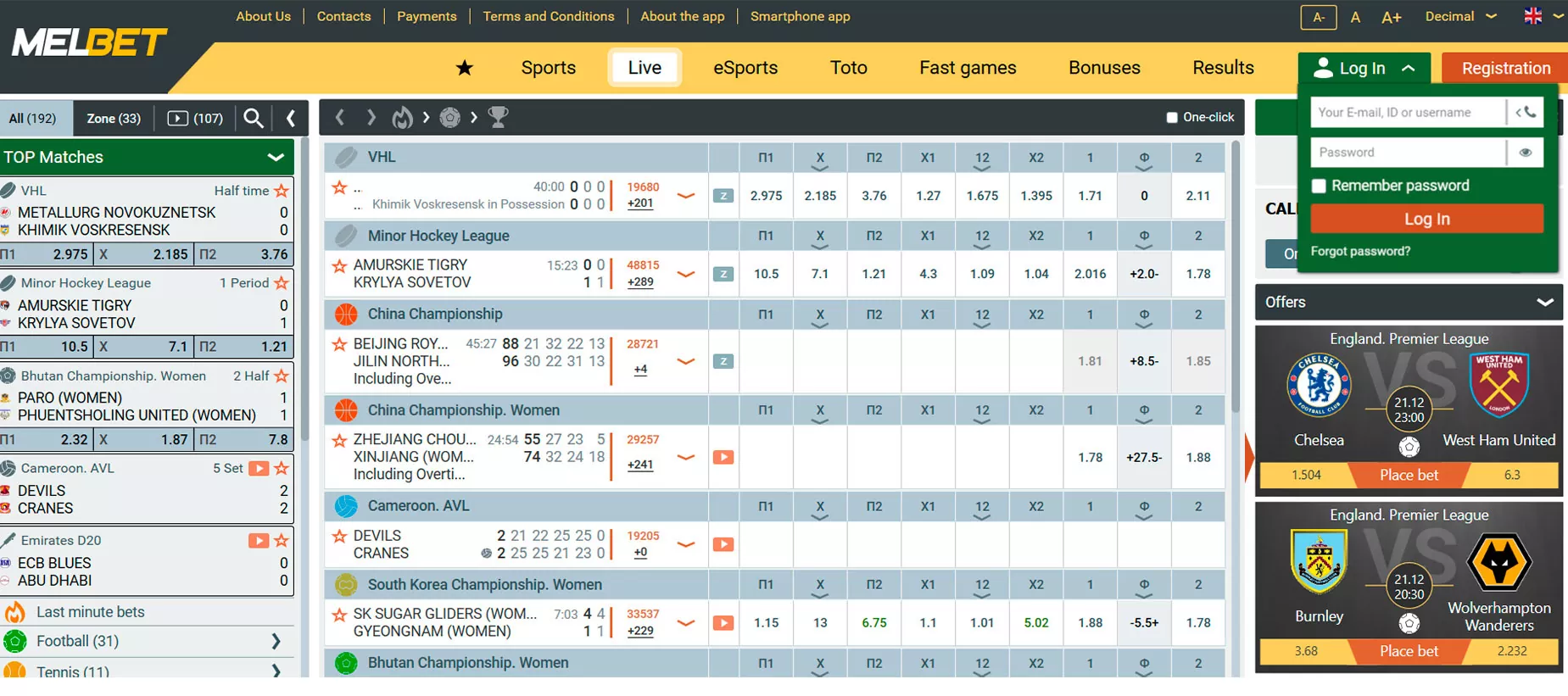Select the trophy filter icon
The image size is (1568, 696).
[x=498, y=117]
